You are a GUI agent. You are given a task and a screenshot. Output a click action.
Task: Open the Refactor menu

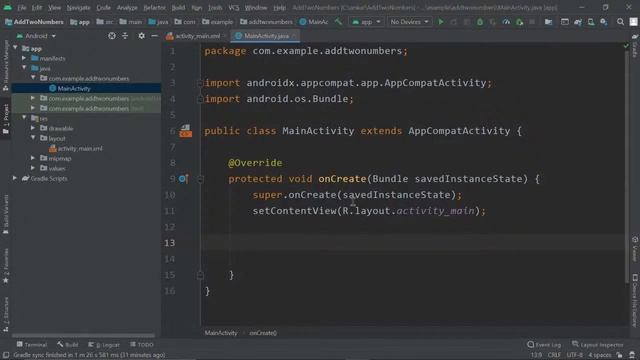tap(154, 7)
